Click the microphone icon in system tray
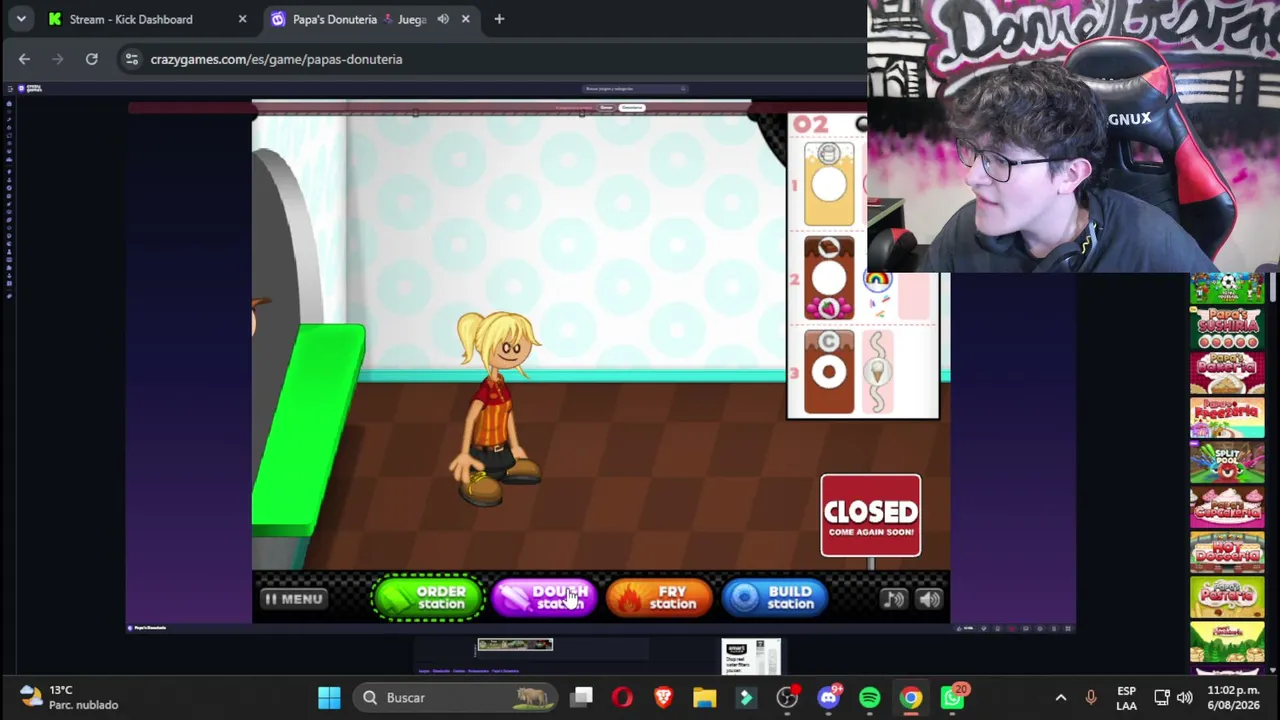The image size is (1280, 720). [1091, 697]
